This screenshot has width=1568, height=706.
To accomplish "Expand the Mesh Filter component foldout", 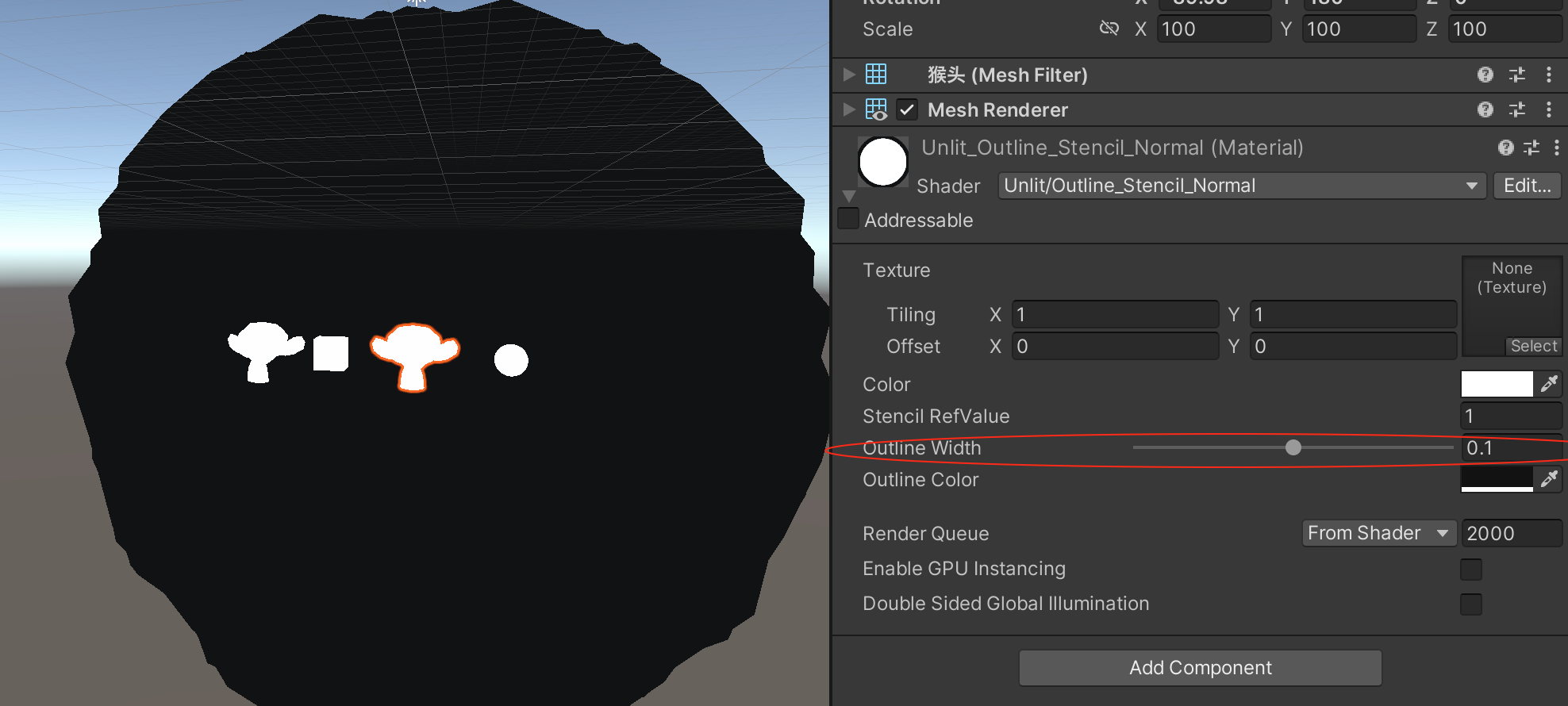I will pos(849,75).
